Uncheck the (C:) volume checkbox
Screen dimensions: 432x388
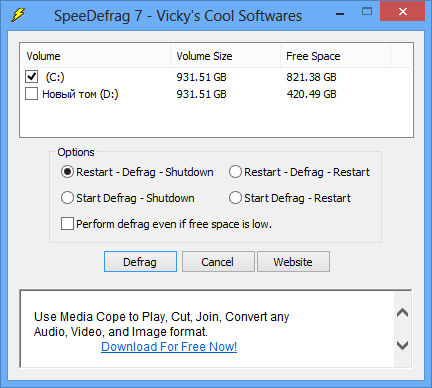pos(31,77)
